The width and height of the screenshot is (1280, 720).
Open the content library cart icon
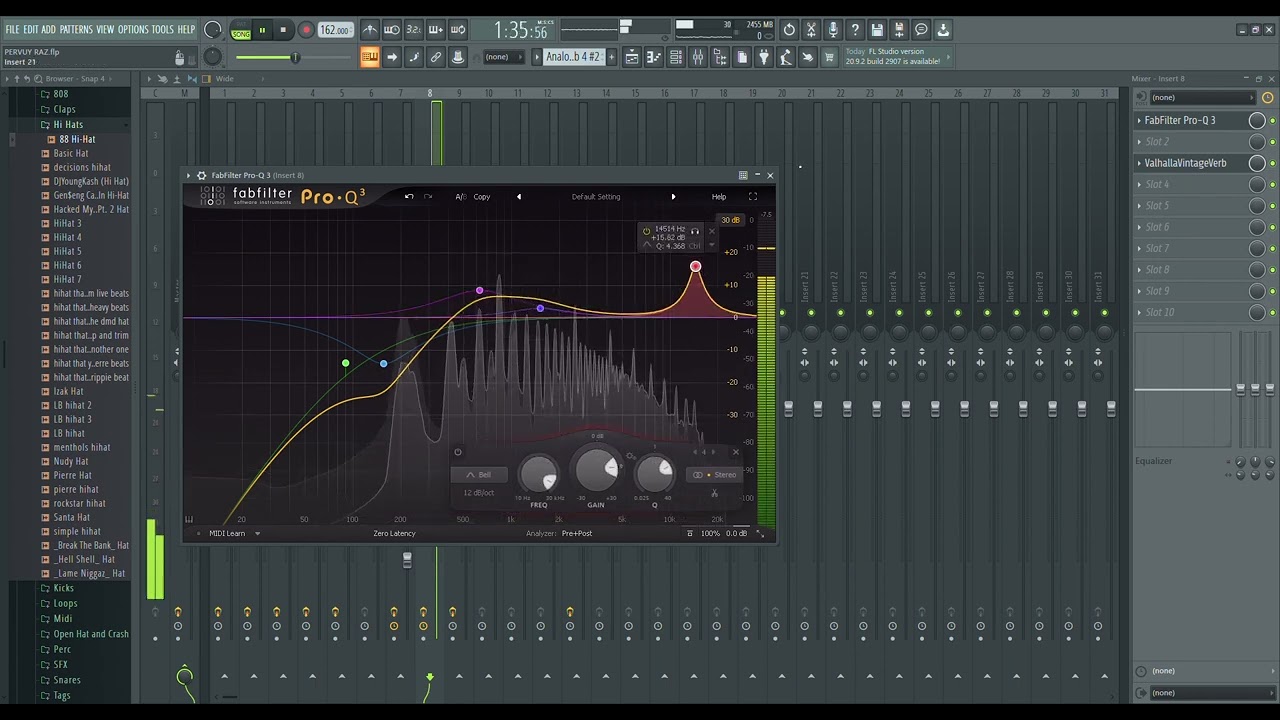(829, 57)
